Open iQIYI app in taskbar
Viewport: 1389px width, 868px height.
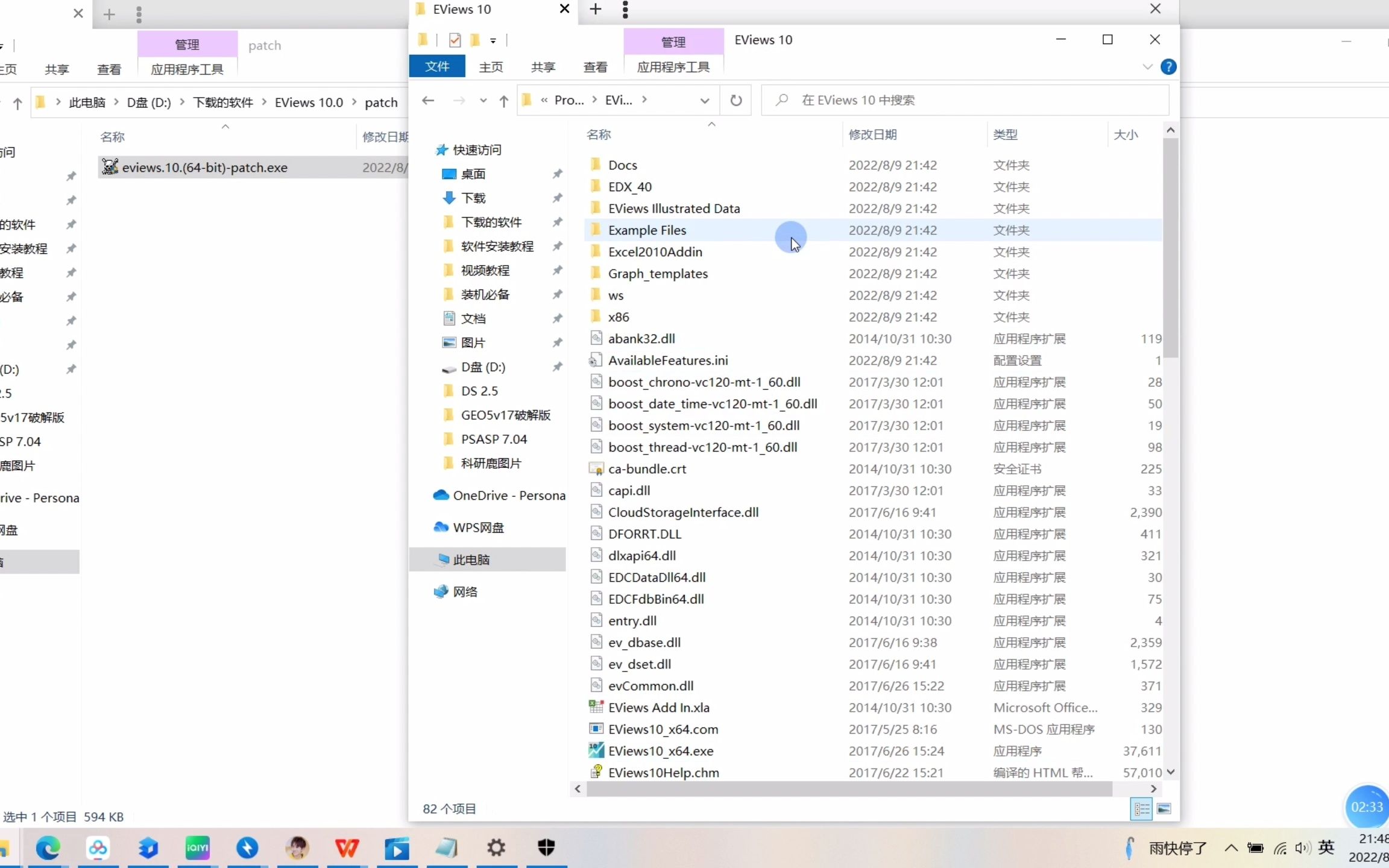click(197, 848)
